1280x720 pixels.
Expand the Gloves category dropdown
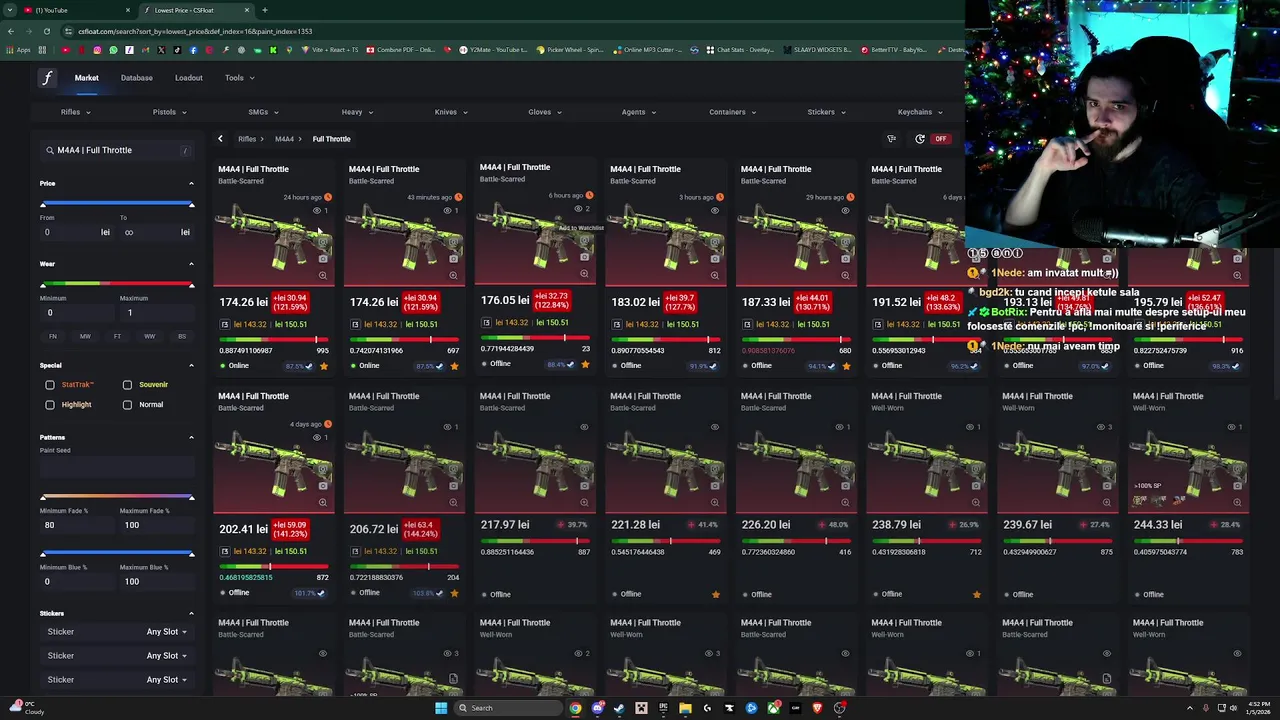[x=545, y=112]
